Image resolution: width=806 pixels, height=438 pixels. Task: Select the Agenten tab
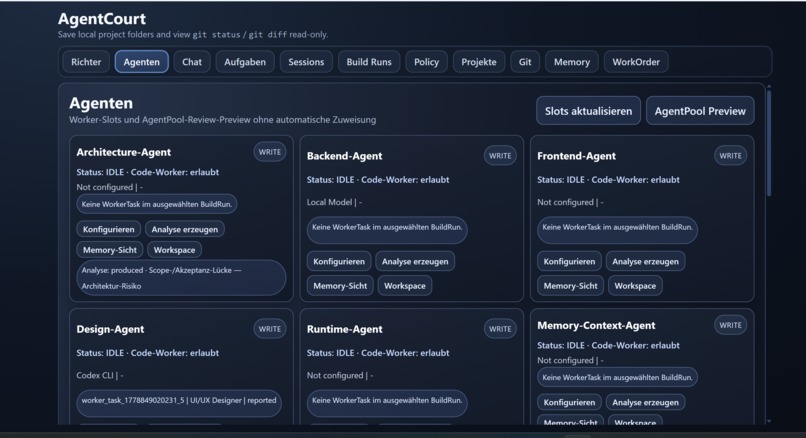click(x=141, y=62)
